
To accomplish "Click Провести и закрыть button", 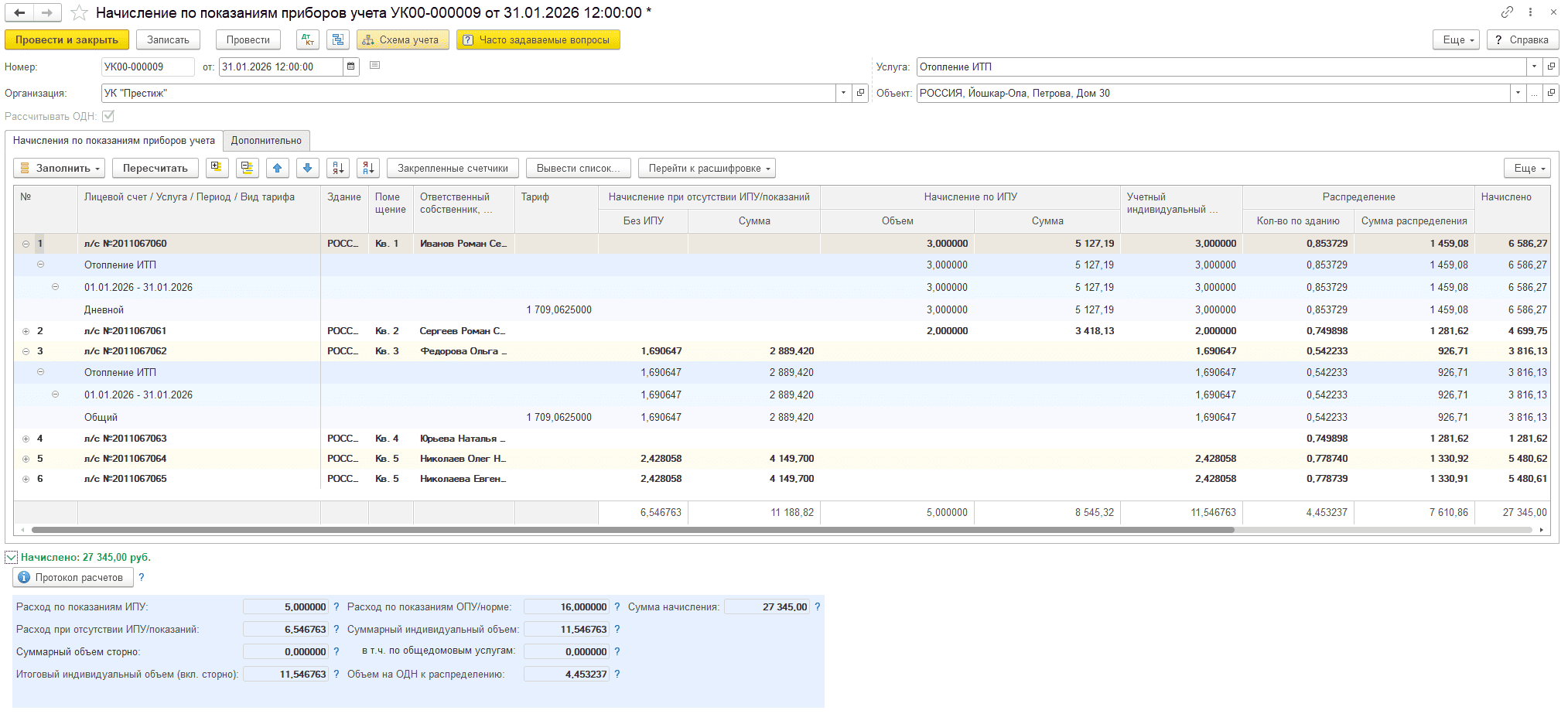I will 67,39.
